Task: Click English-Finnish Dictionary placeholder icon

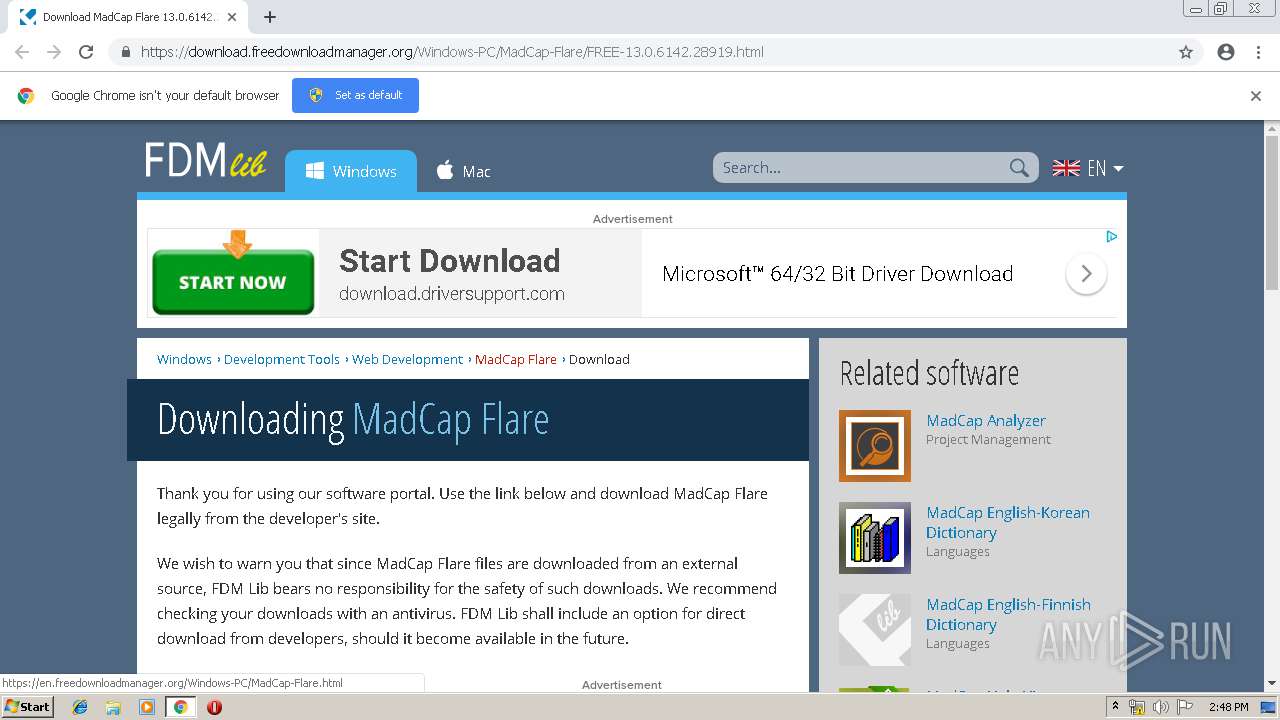Action: 875,630
